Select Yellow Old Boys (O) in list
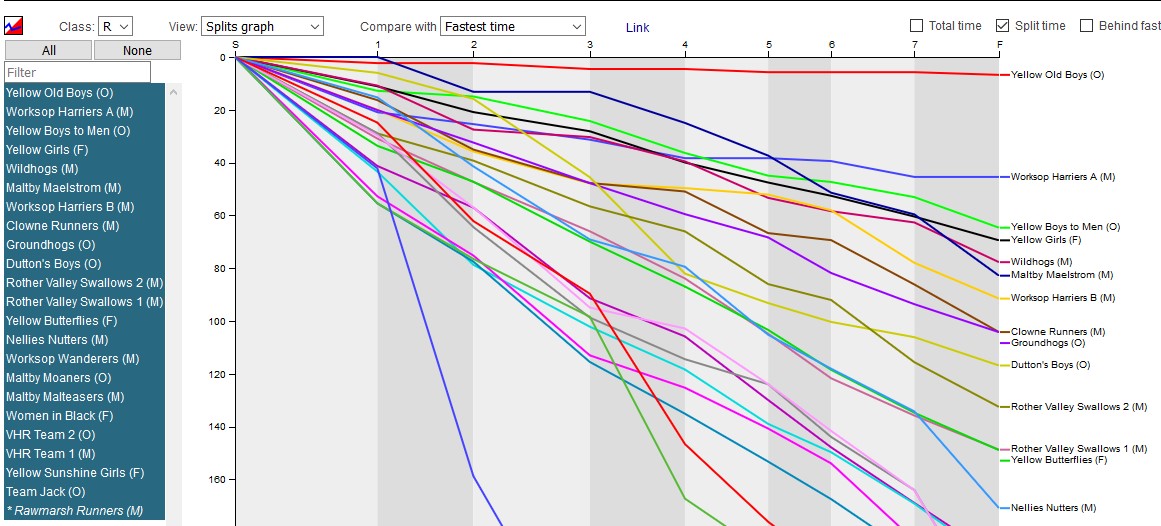 click(x=60, y=93)
